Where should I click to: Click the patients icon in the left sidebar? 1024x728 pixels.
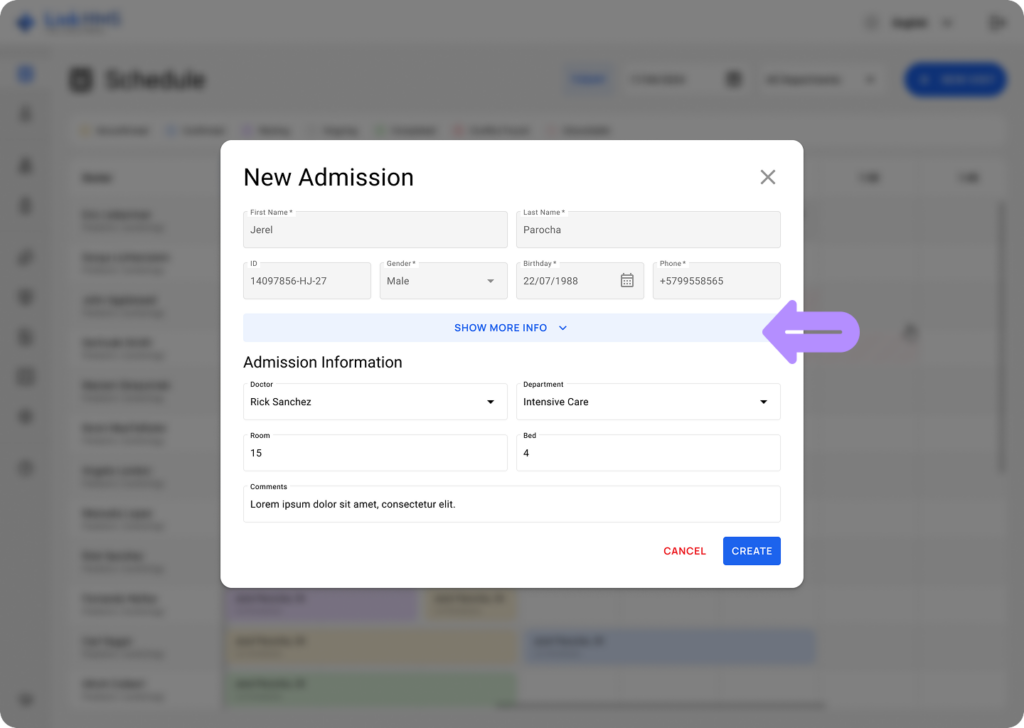pos(24,165)
